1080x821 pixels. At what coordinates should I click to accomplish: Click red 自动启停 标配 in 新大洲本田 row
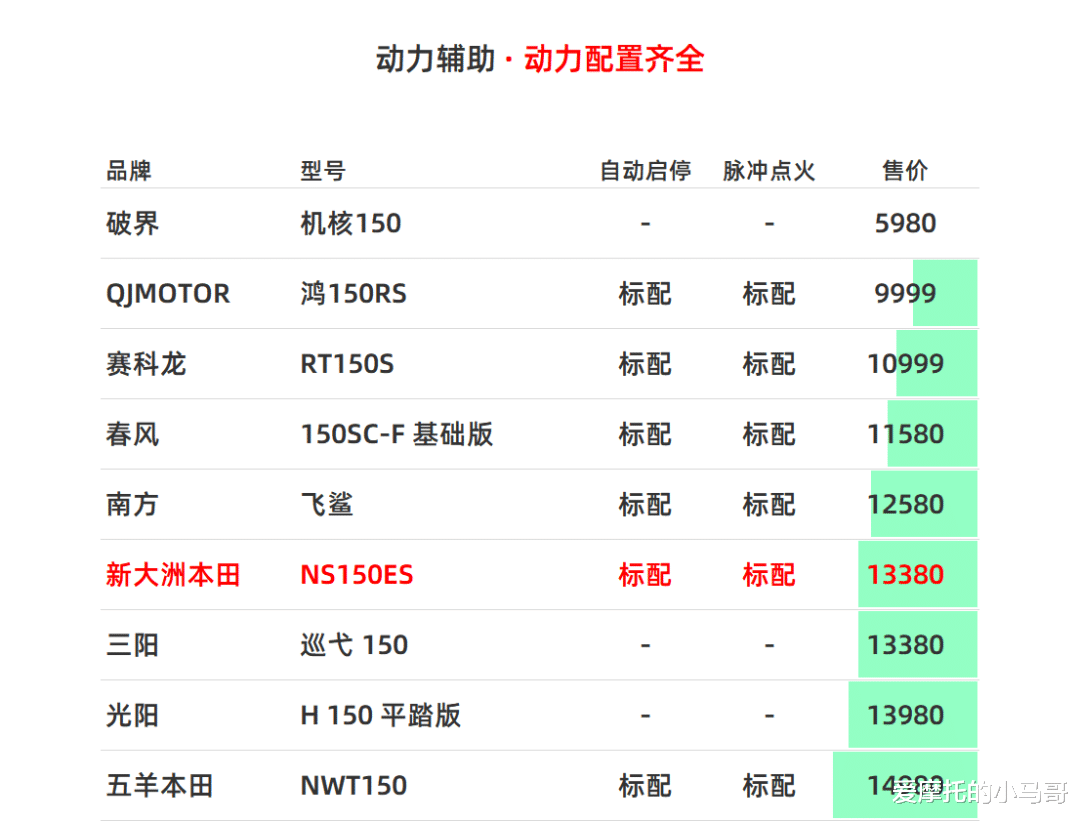645,574
